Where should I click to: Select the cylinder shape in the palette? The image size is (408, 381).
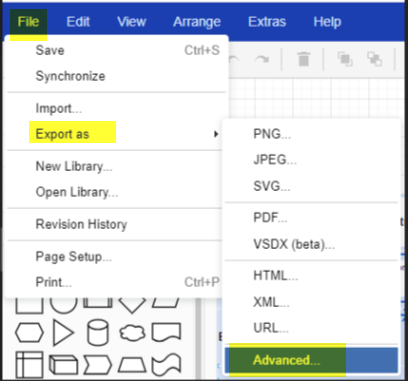(x=98, y=332)
